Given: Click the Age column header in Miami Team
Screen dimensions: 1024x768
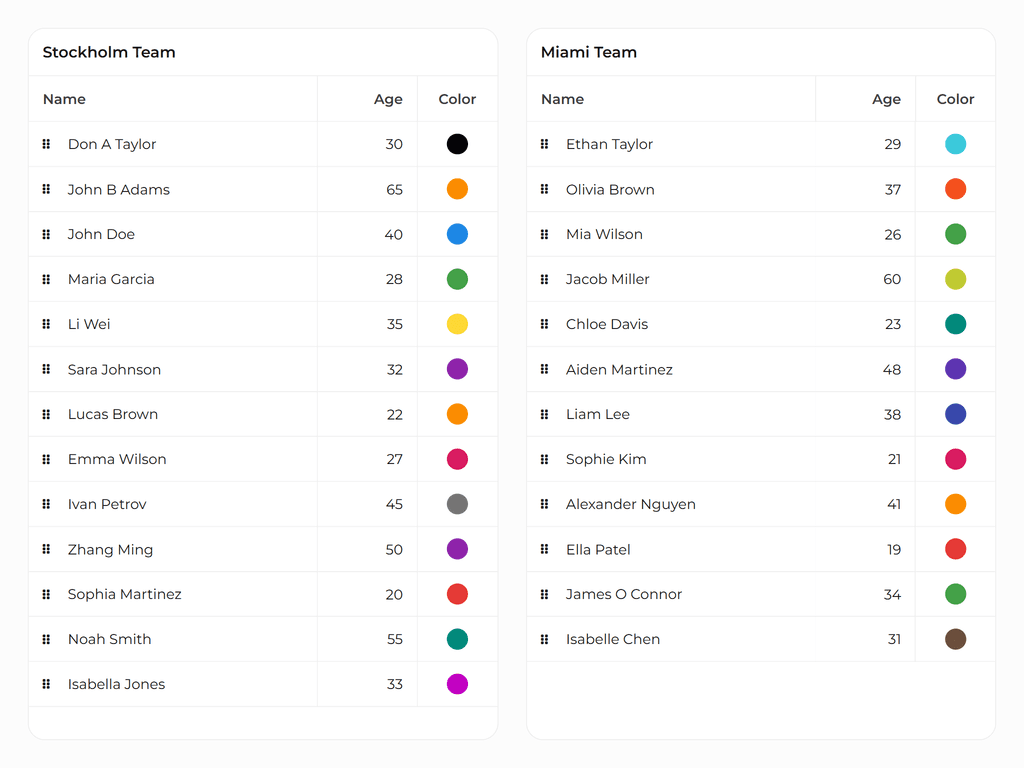Looking at the screenshot, I should (886, 99).
